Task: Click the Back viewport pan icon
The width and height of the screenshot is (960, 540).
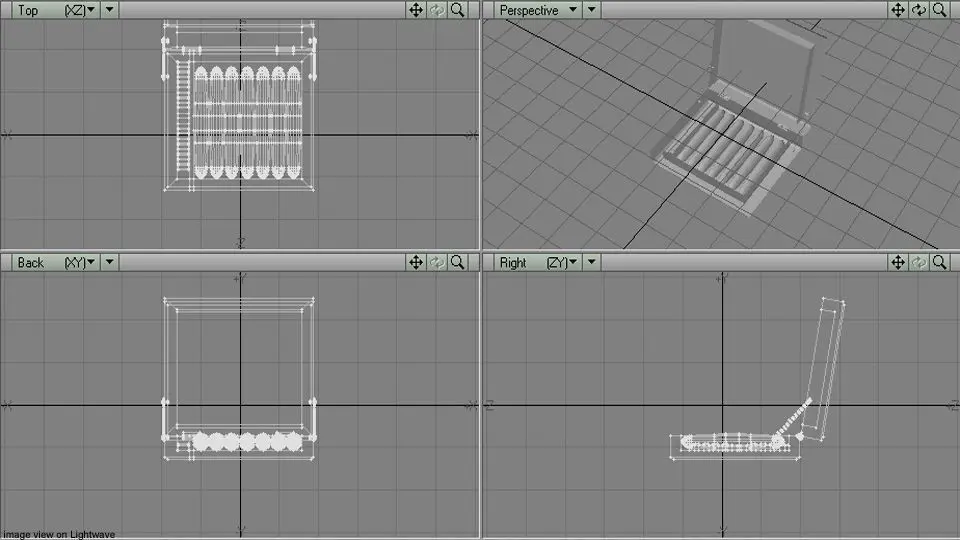Action: click(x=416, y=262)
